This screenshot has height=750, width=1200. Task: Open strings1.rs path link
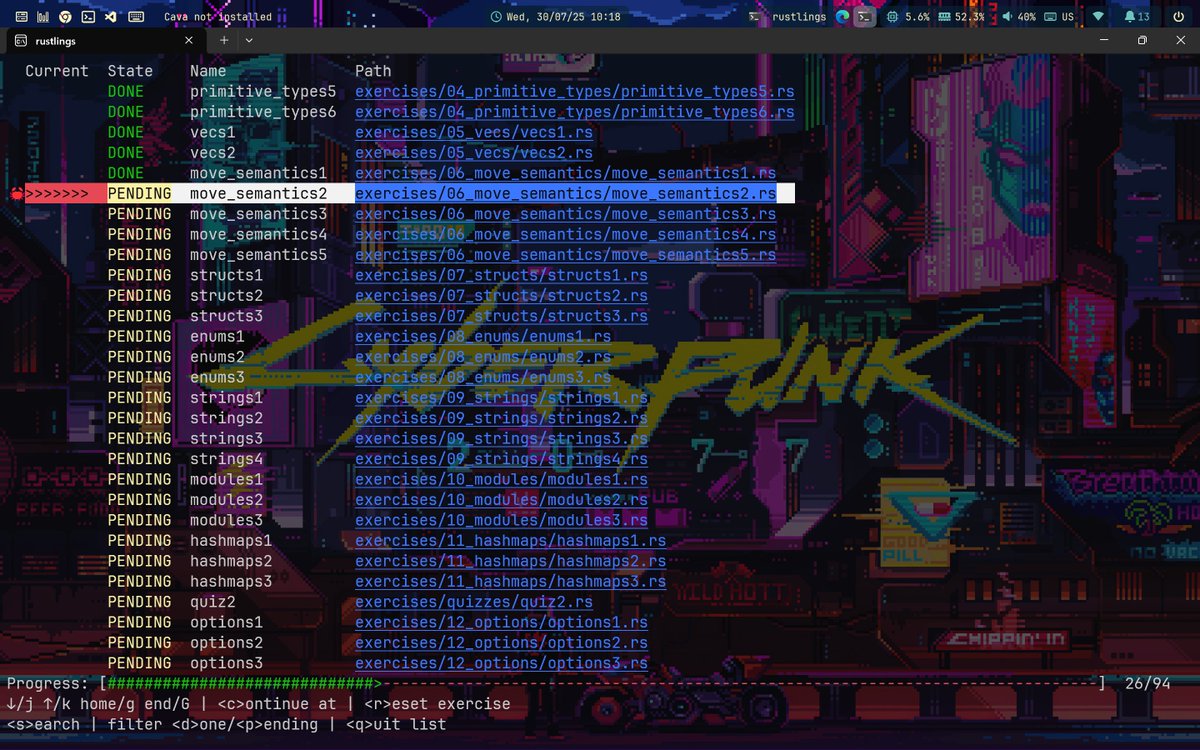[501, 398]
